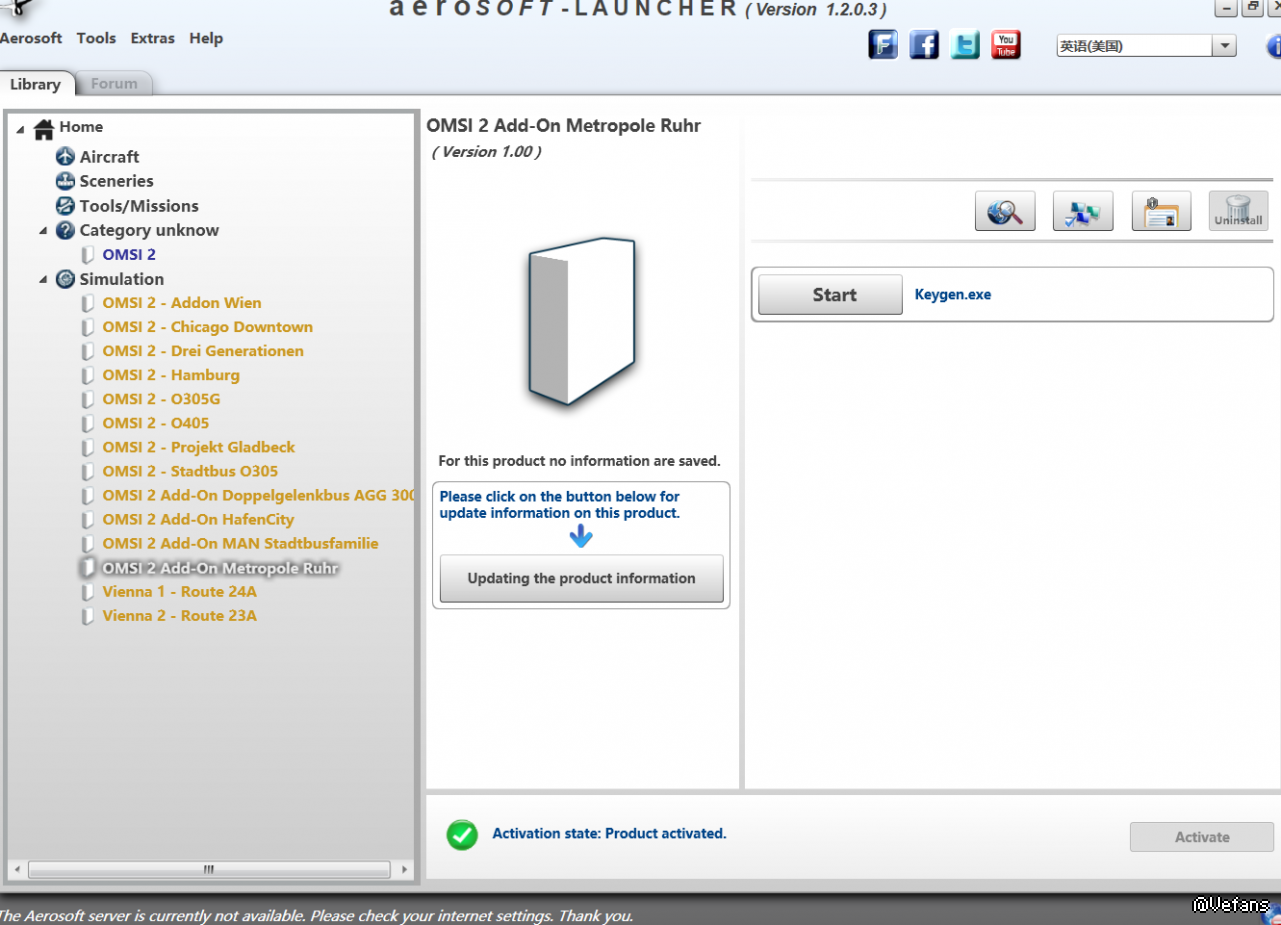Screen dimensions: 1281x925
Task: Click the product title OMSI 2 Add-On Metropole Ruhr
Action: [x=564, y=126]
